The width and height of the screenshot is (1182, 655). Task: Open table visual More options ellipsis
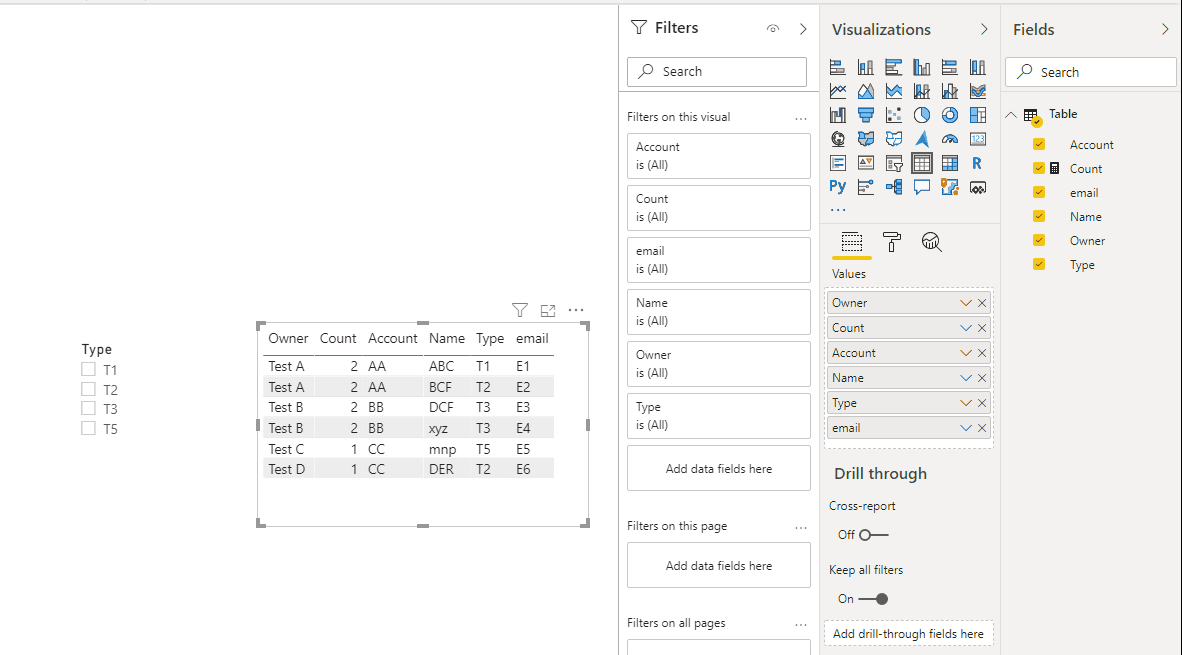(576, 310)
